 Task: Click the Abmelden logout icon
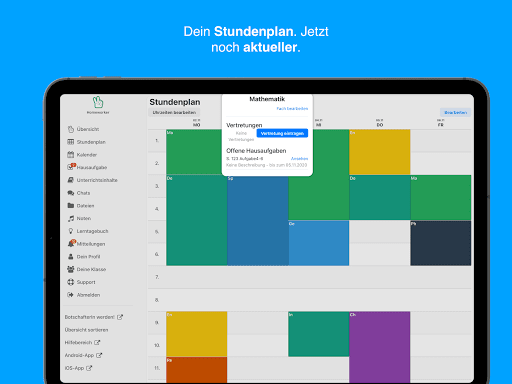tap(71, 295)
